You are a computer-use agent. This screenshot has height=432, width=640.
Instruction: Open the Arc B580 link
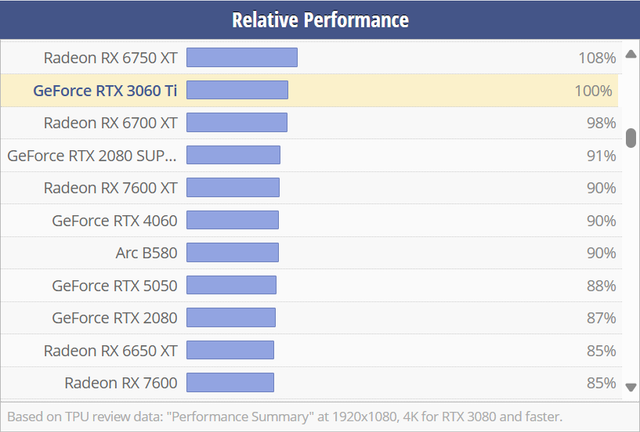(146, 252)
